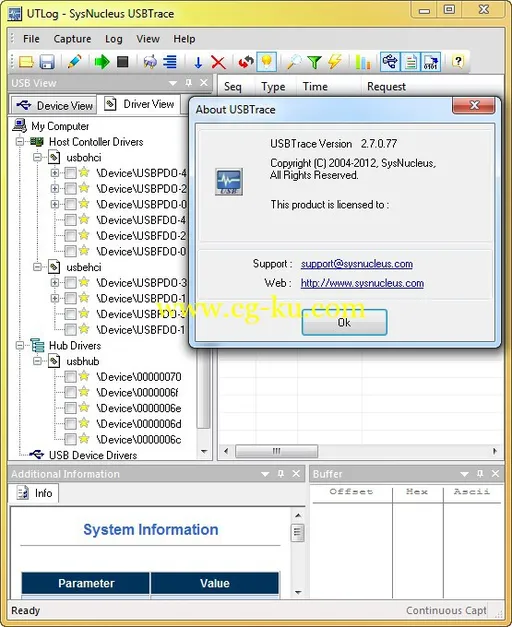Image resolution: width=512 pixels, height=627 pixels.
Task: Stop capture with the black square
Action: [x=122, y=62]
